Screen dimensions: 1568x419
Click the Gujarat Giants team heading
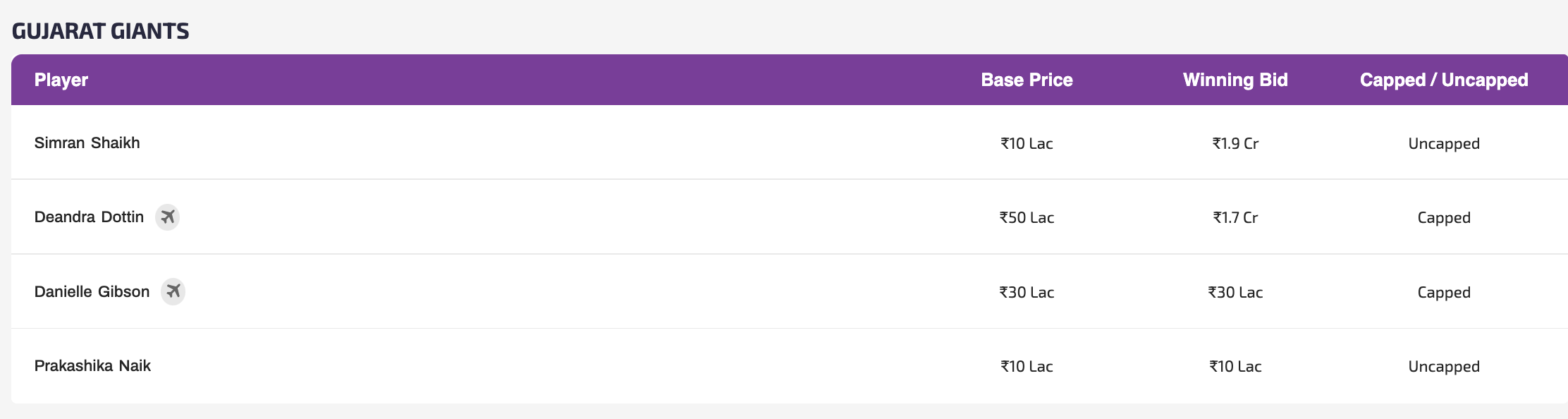coord(101,31)
